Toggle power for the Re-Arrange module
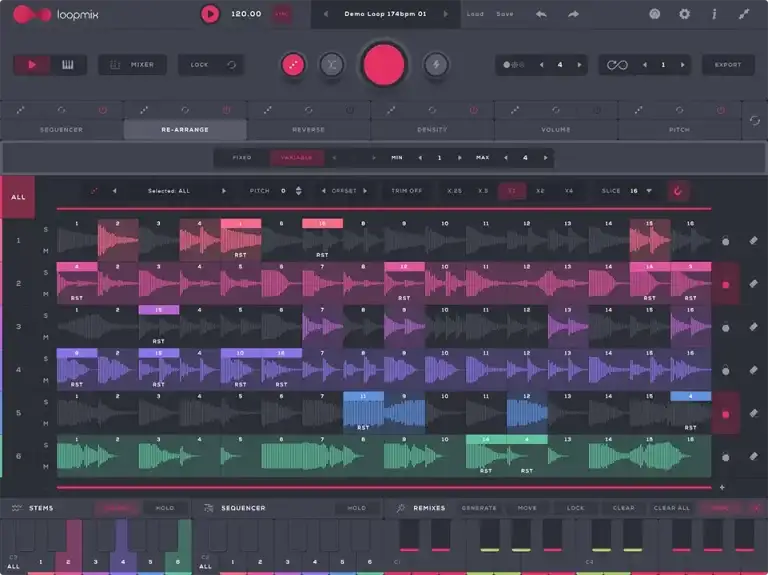The width and height of the screenshot is (768, 575). [226, 110]
